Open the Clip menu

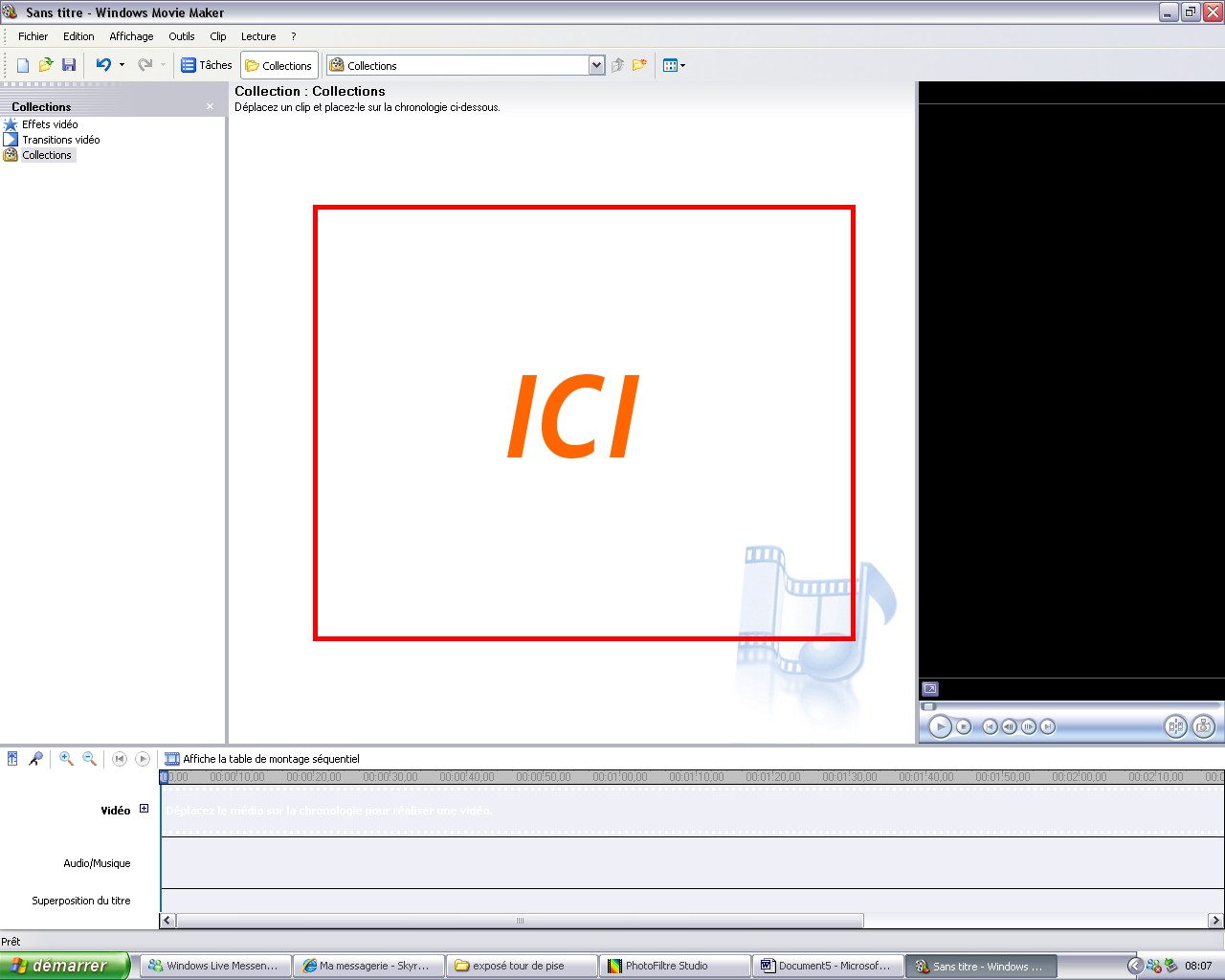tap(218, 36)
